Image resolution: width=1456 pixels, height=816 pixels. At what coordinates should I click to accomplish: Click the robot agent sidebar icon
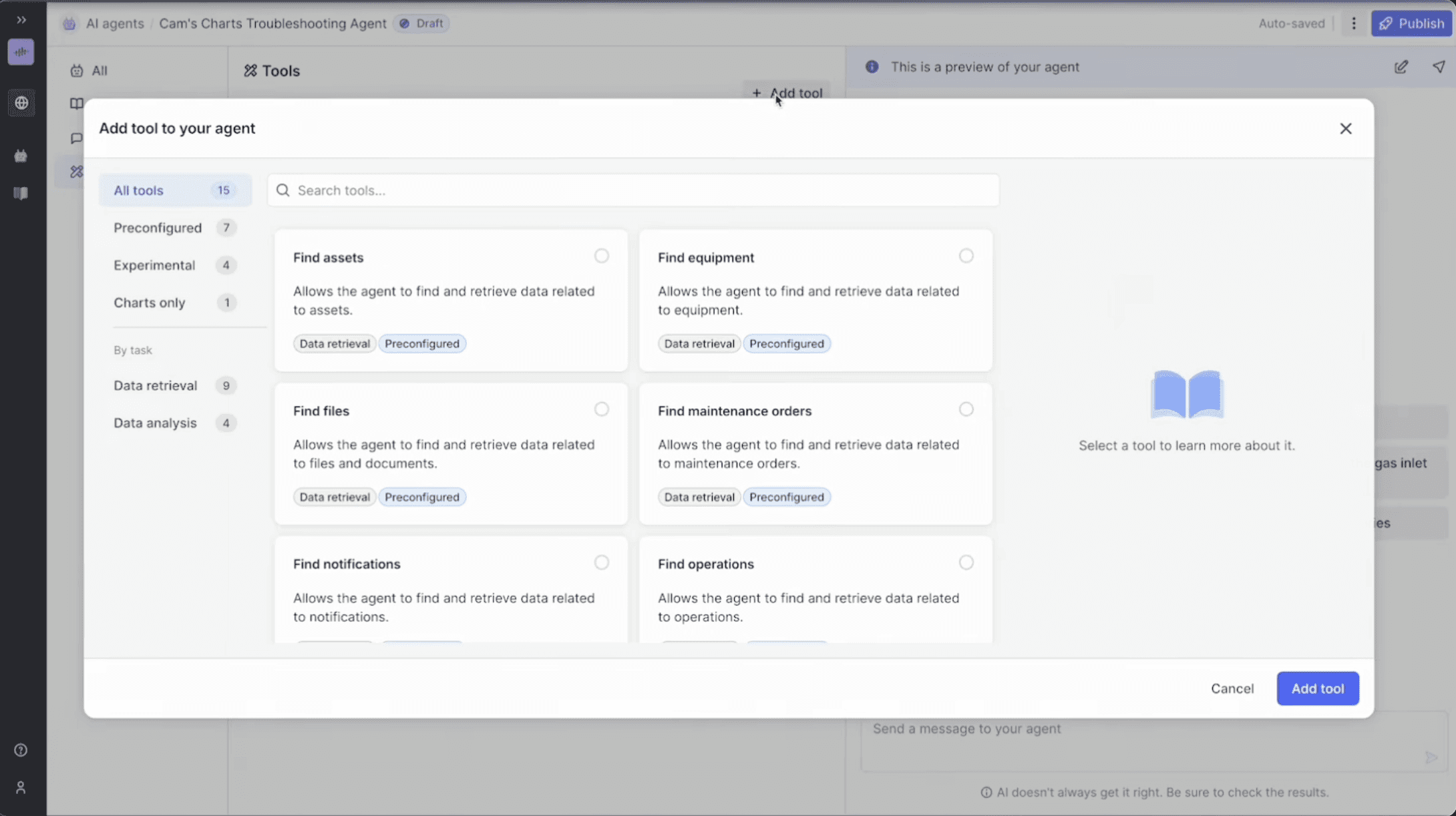[21, 156]
